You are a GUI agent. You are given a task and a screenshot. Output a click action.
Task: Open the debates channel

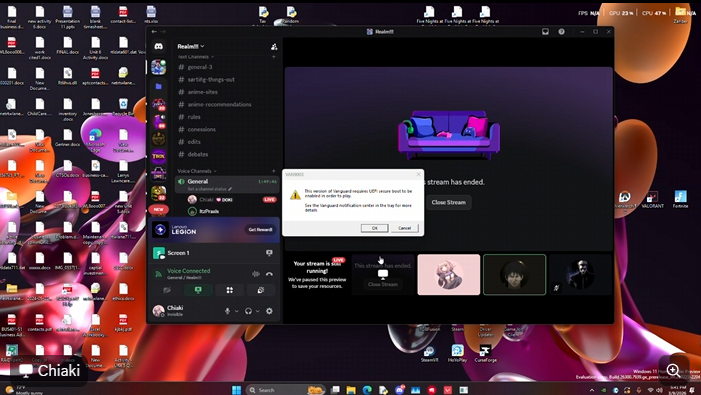(x=227, y=154)
